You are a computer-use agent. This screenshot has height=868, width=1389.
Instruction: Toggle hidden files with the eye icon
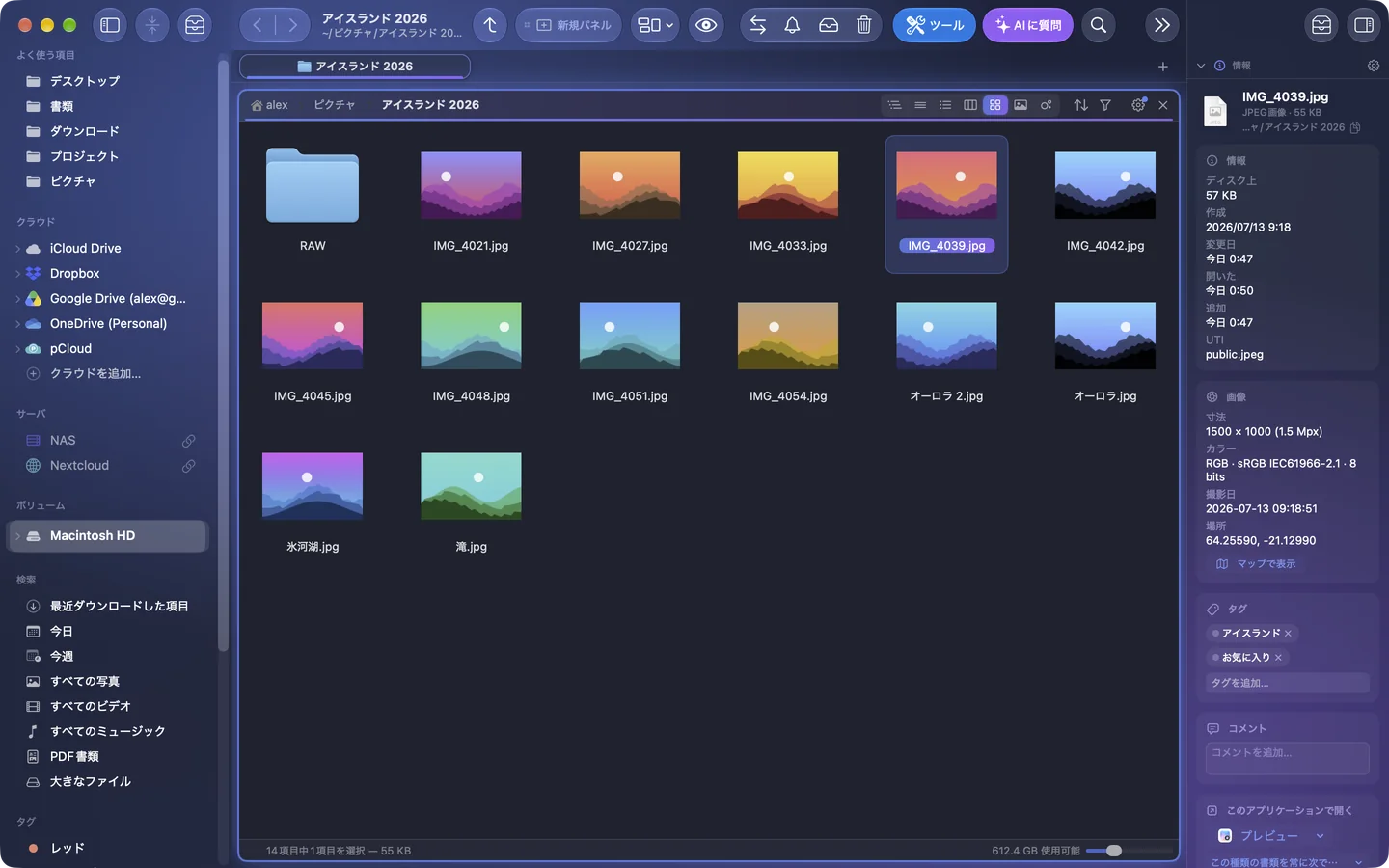(706, 25)
